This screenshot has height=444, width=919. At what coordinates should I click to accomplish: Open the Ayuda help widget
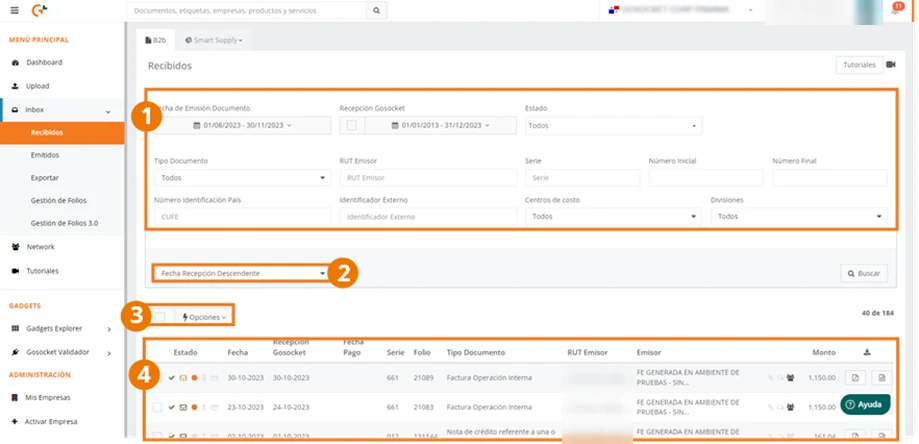(x=865, y=405)
